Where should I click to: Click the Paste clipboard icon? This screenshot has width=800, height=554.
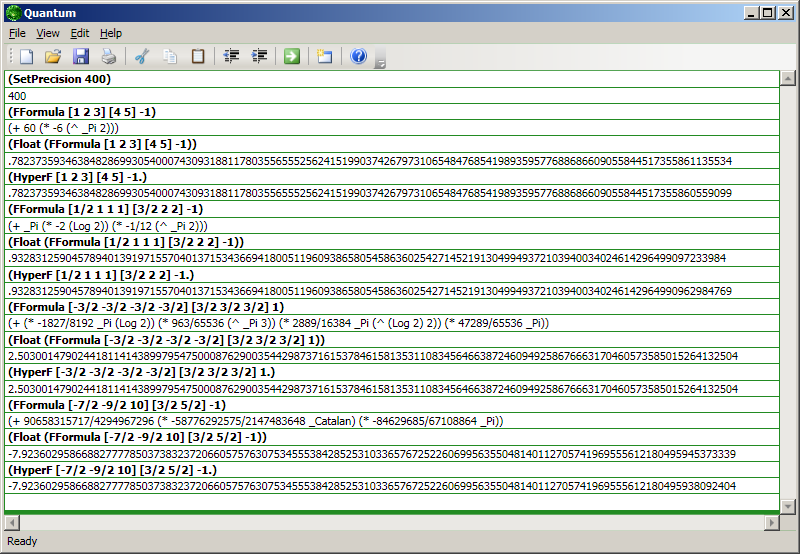198,56
